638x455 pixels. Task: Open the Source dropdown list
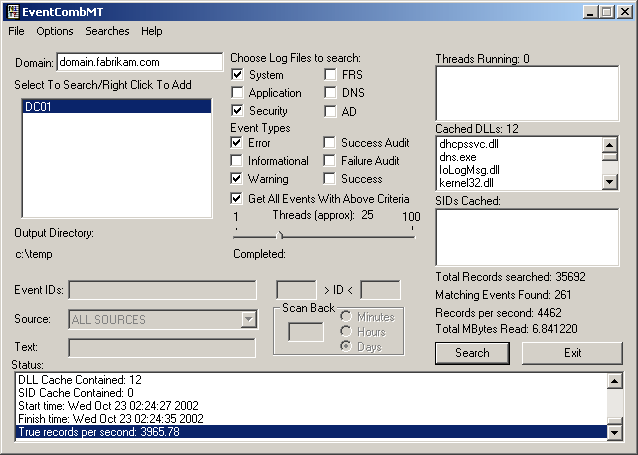(248, 320)
